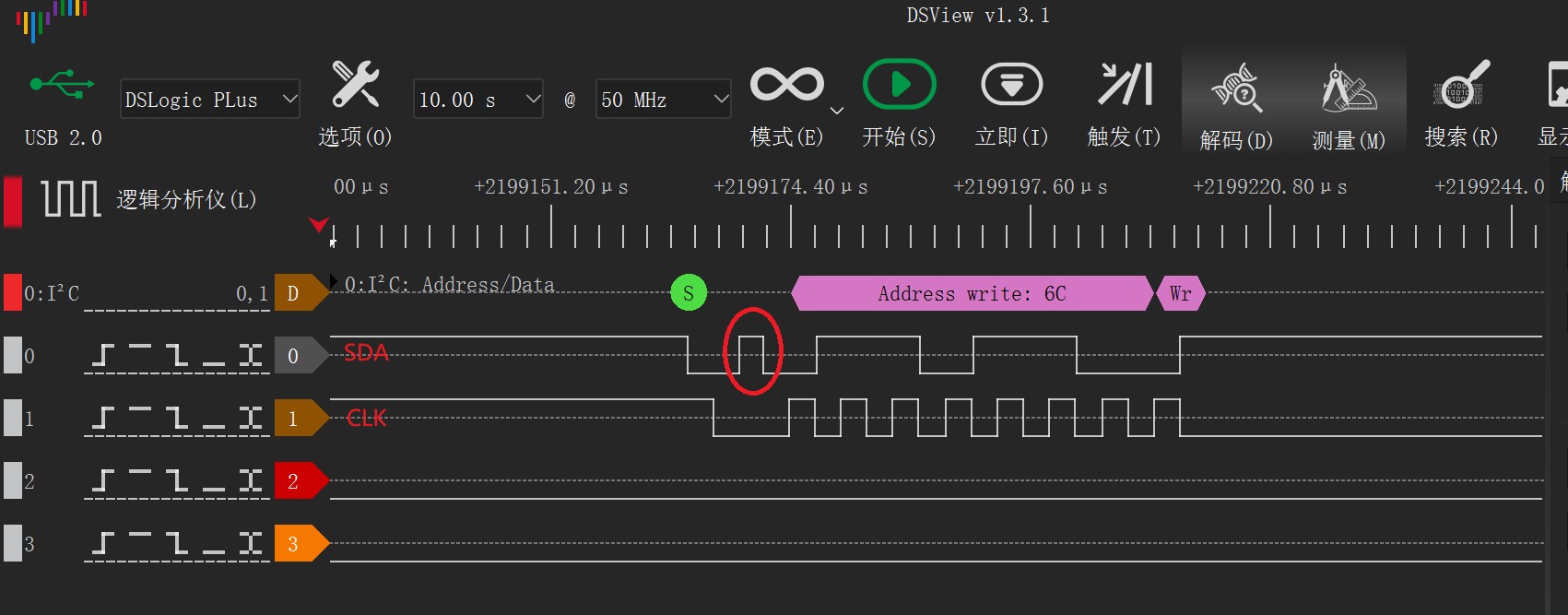Open the Options (选项) wrench tool
Screen dimensions: 1568x615
(355, 86)
